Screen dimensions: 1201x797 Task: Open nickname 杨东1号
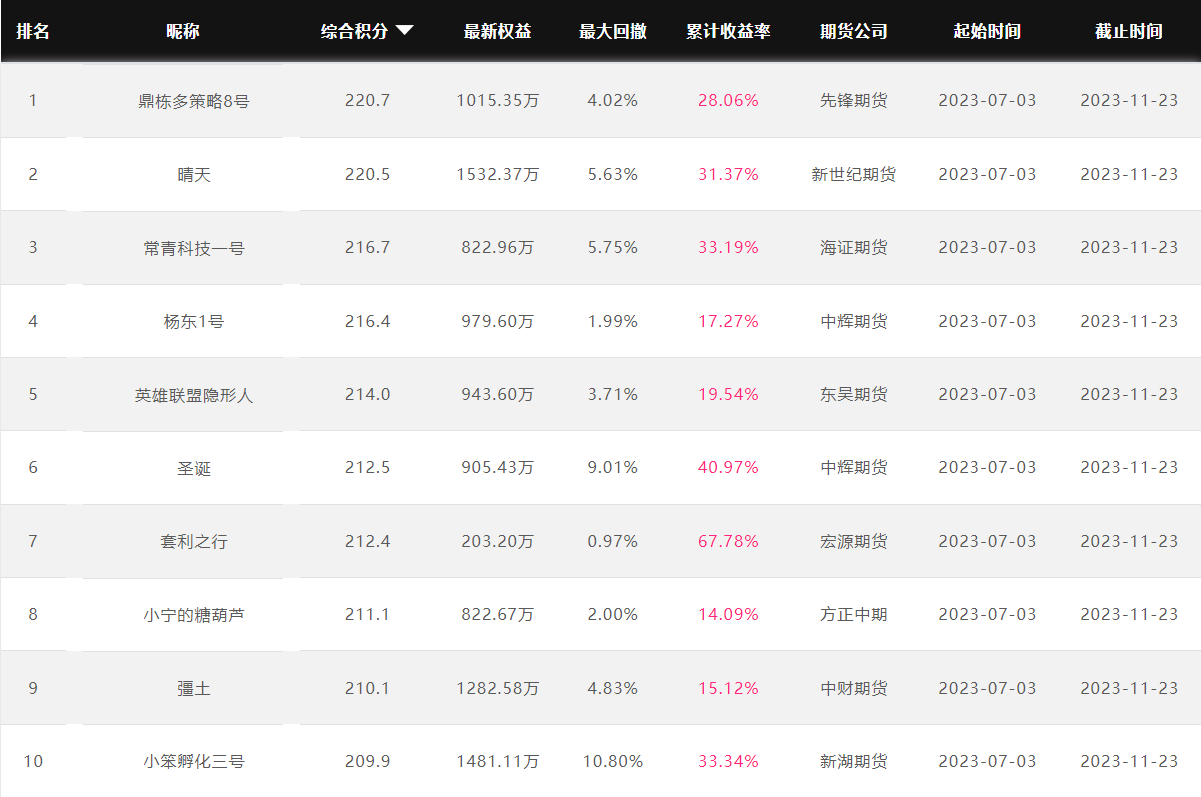coord(194,322)
